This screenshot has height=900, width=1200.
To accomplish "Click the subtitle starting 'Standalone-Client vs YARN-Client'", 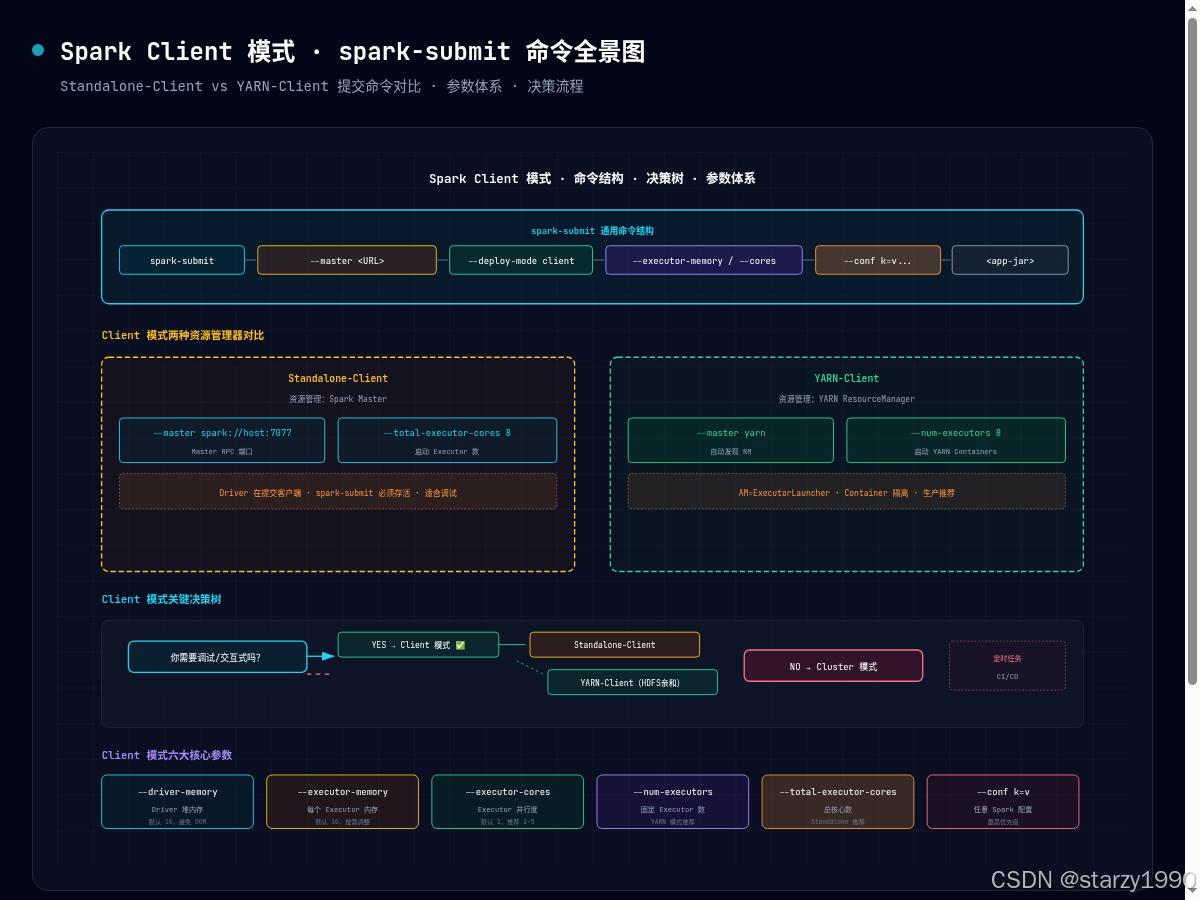I will pos(322,86).
